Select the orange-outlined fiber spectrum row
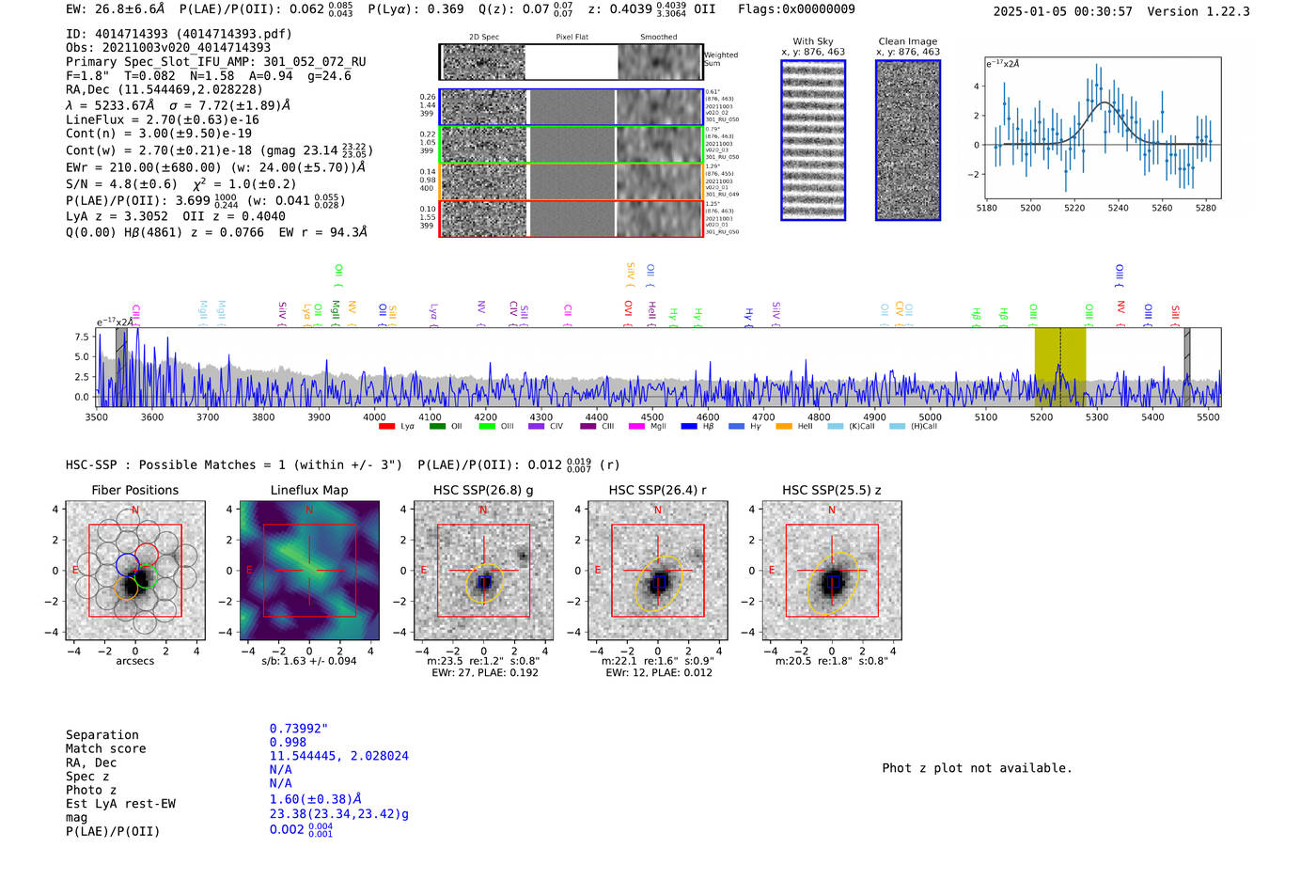This screenshot has height=896, width=1316. tap(572, 181)
